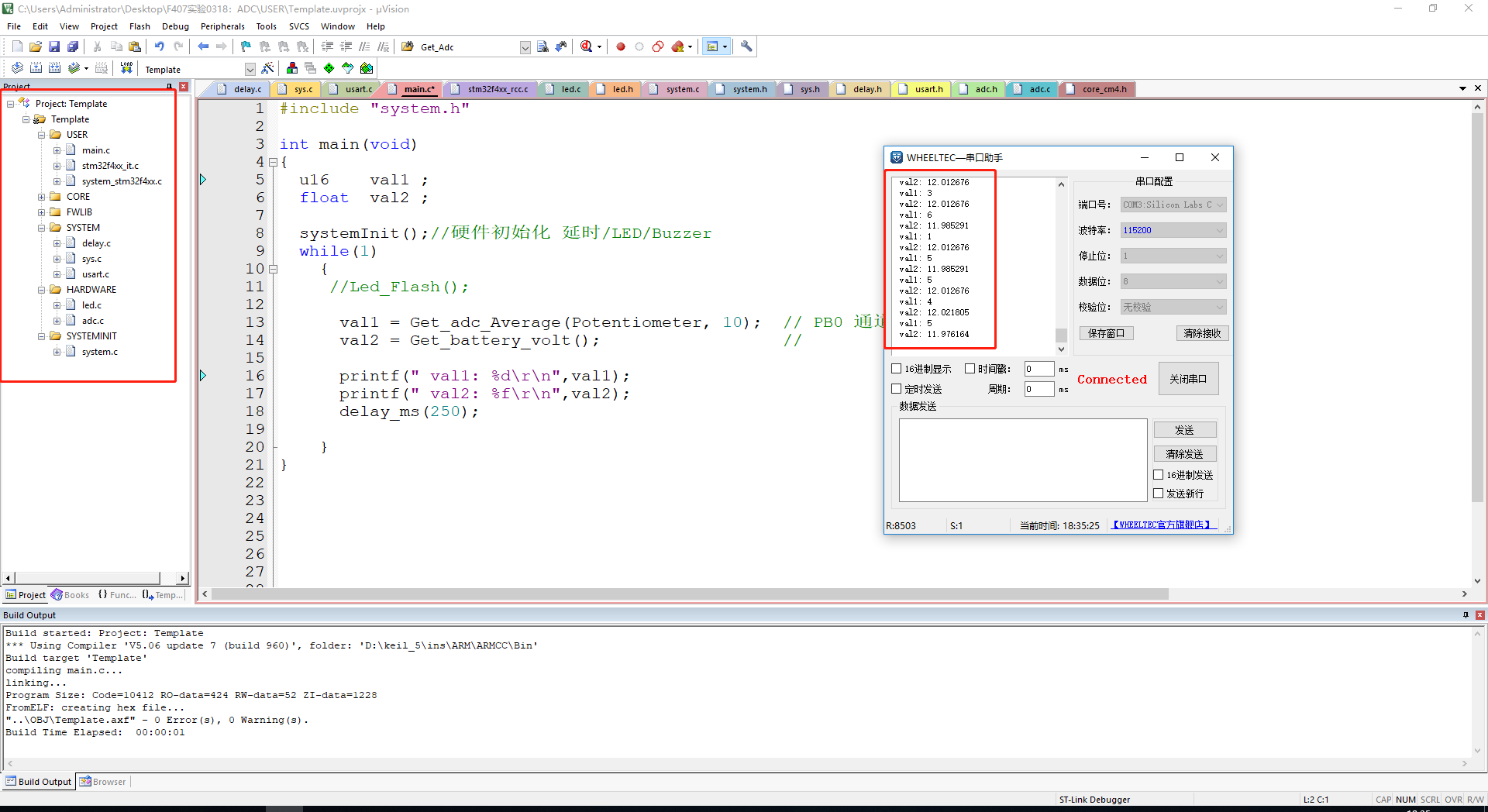Check the 定时发送 option
The height and width of the screenshot is (812, 1488).
[896, 388]
